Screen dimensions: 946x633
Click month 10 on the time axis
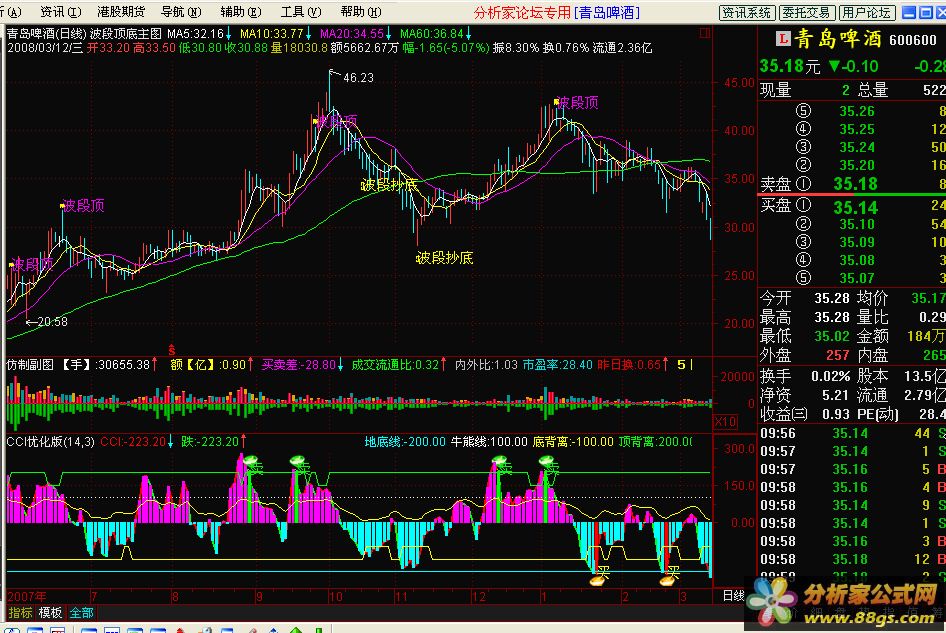click(x=335, y=597)
